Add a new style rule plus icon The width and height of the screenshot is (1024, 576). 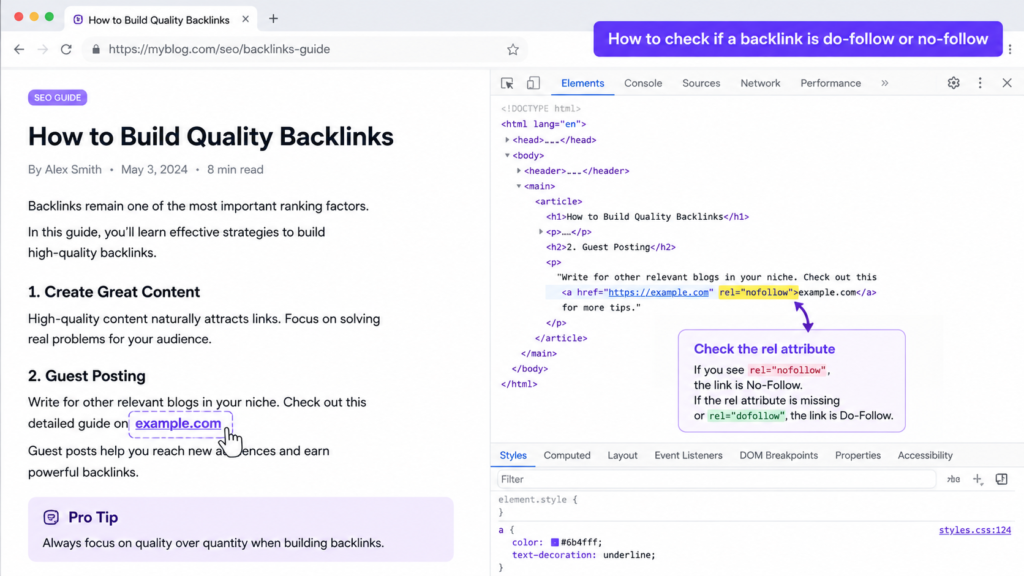pyautogui.click(x=978, y=479)
